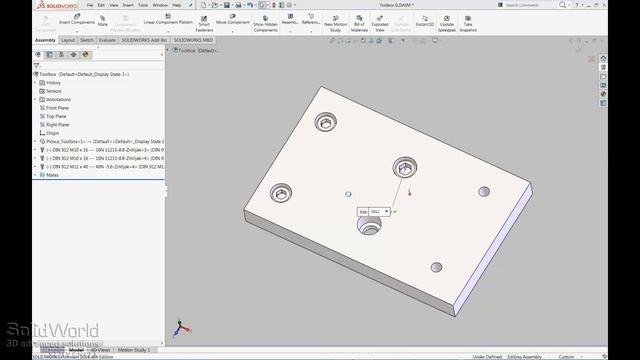The height and width of the screenshot is (360, 640).
Task: Expand the DIN 912 M12 x 40 node
Action: point(35,167)
